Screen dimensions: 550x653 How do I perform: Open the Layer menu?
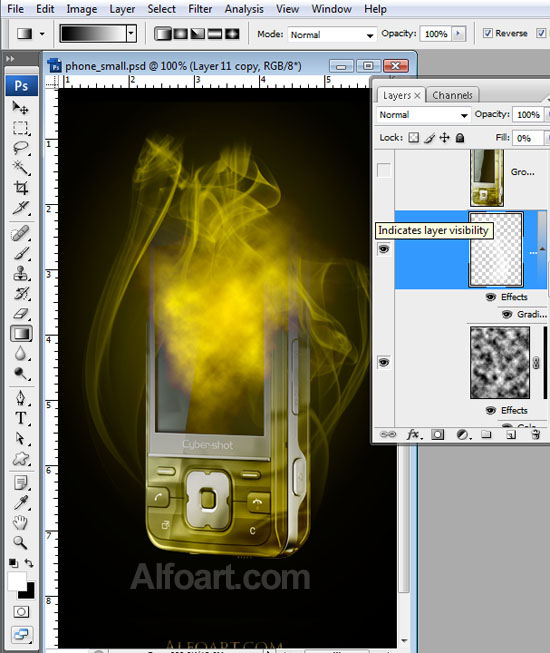point(122,9)
